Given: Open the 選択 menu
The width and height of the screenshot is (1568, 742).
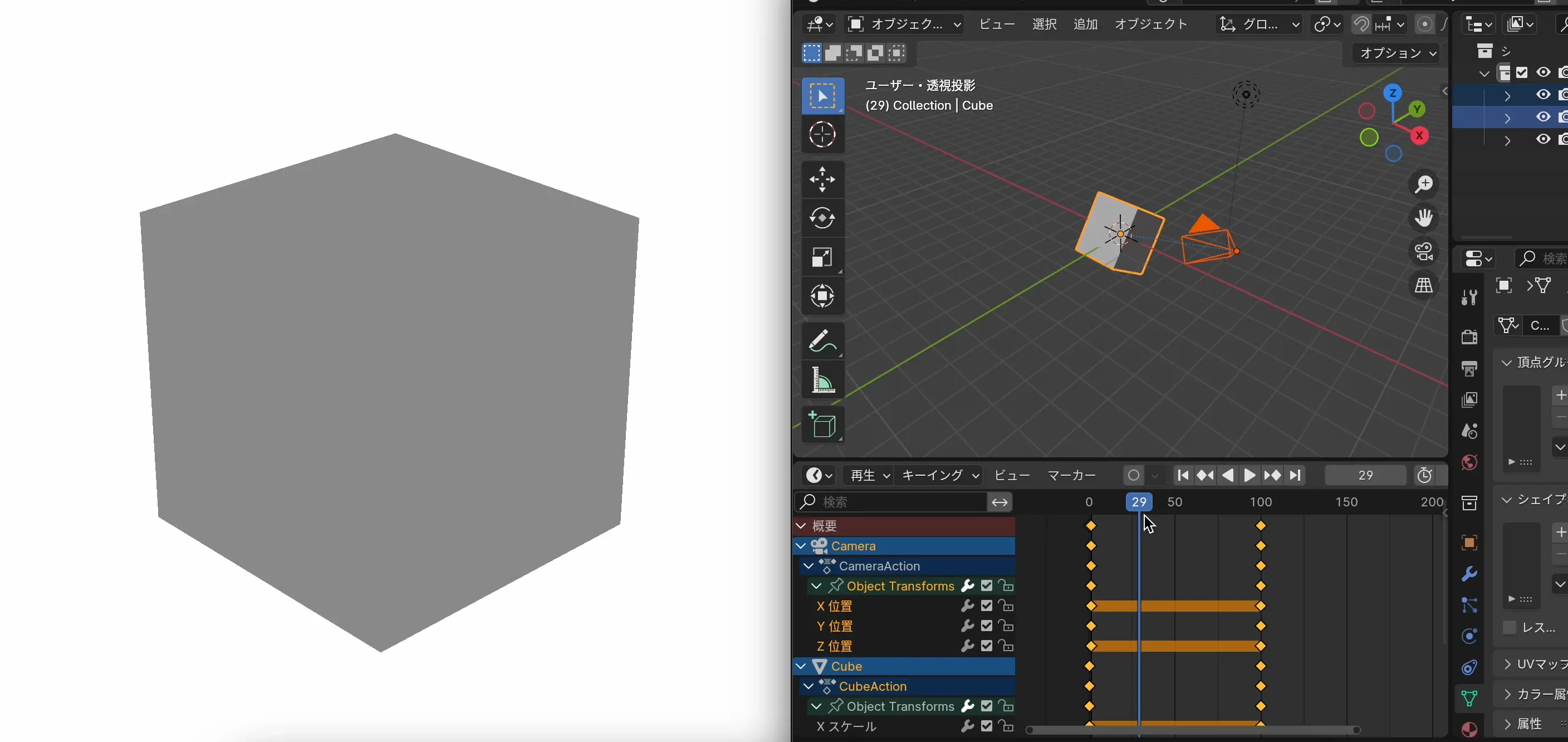Looking at the screenshot, I should [1045, 25].
